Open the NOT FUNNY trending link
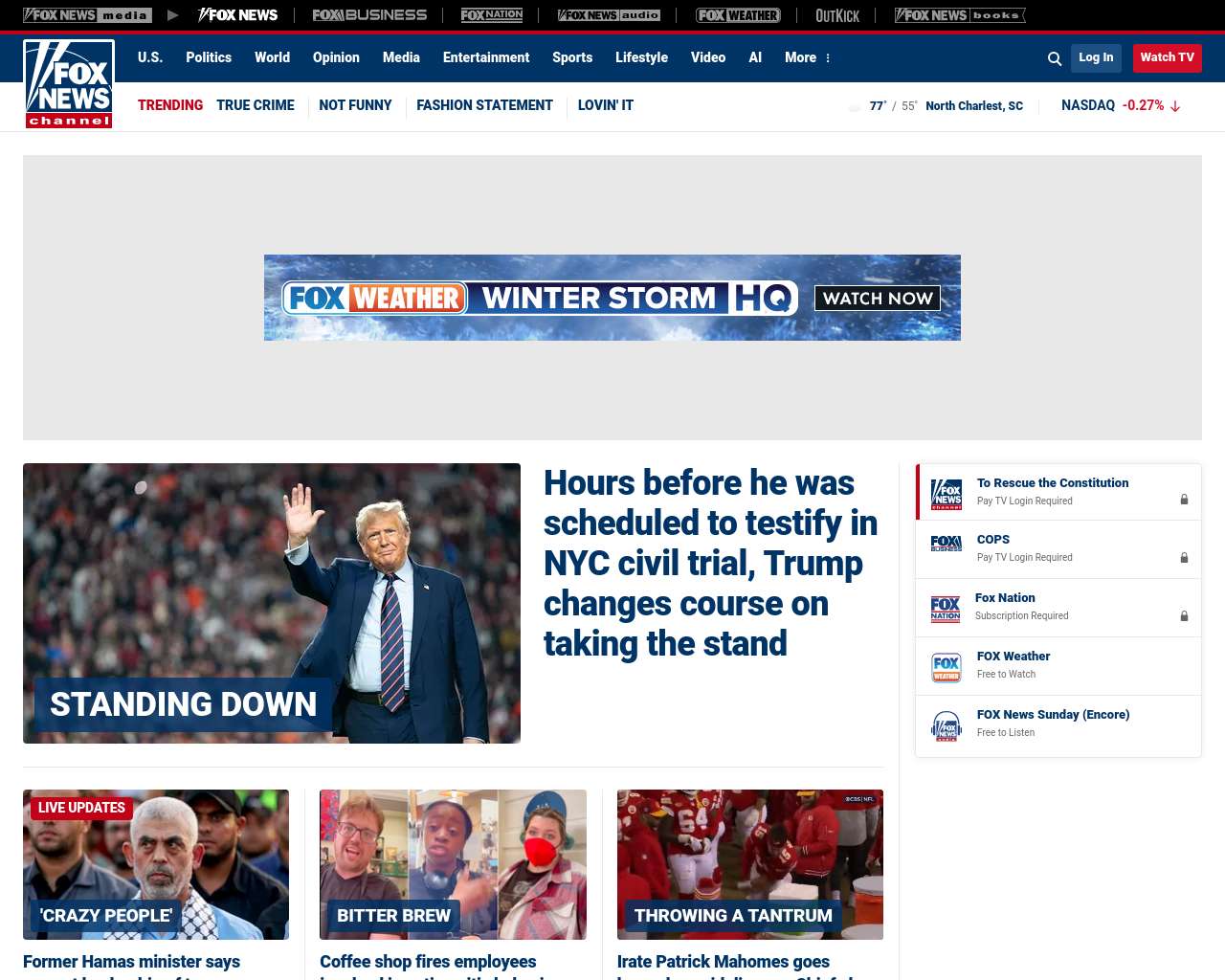Viewport: 1225px width, 980px height. [355, 105]
